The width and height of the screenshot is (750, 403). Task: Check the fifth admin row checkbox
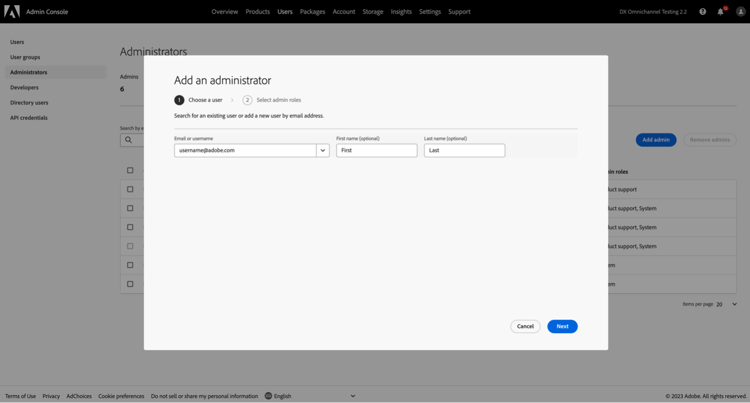[x=130, y=265]
